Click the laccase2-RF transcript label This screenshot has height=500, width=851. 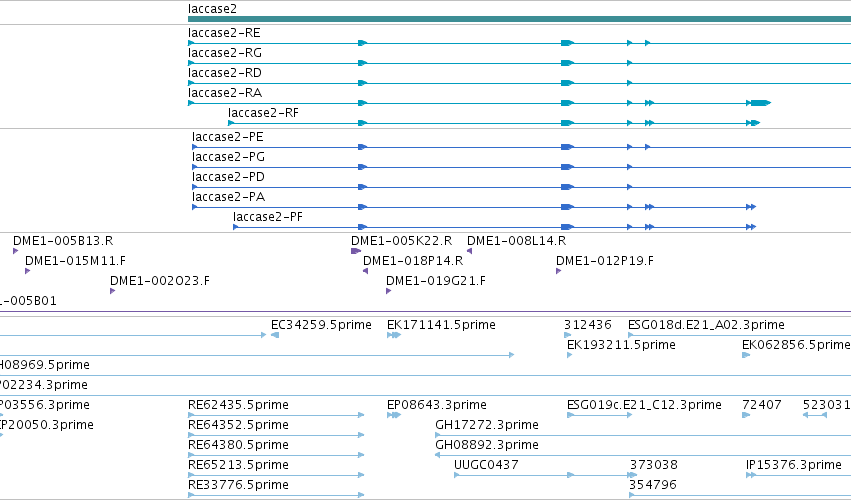263,113
